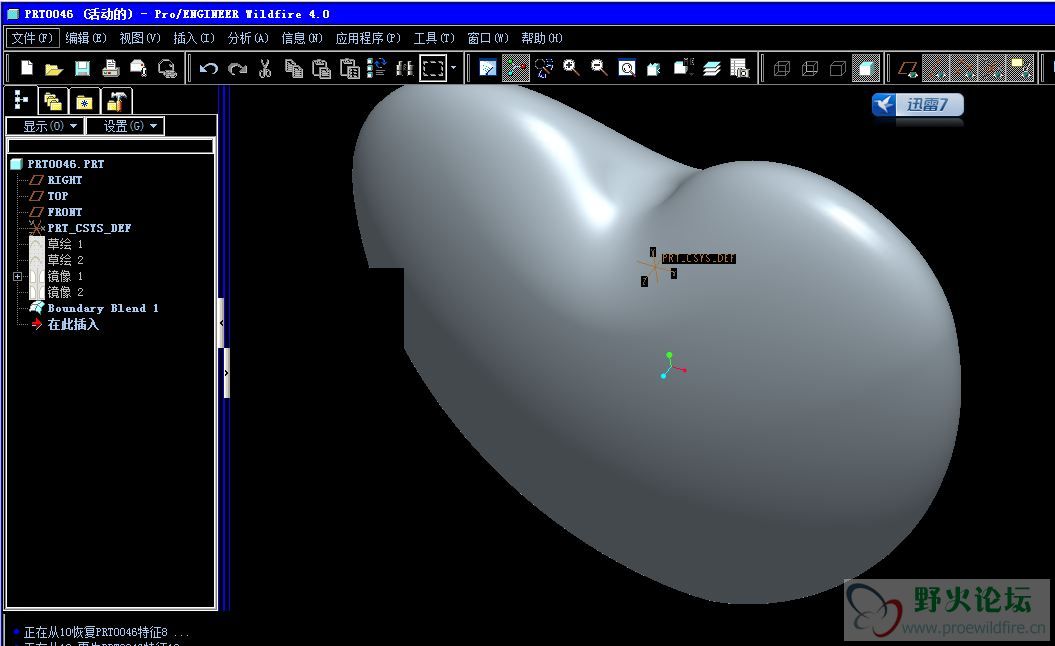
Task: Switch to hidden line display
Action: (x=810, y=68)
